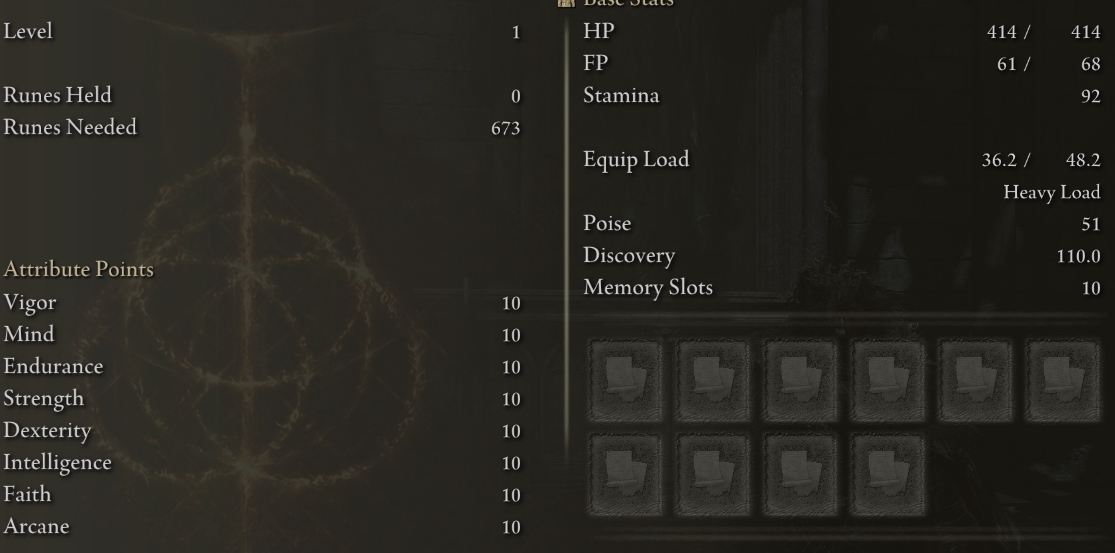Select the fifth memory slot in top row

[975, 381]
